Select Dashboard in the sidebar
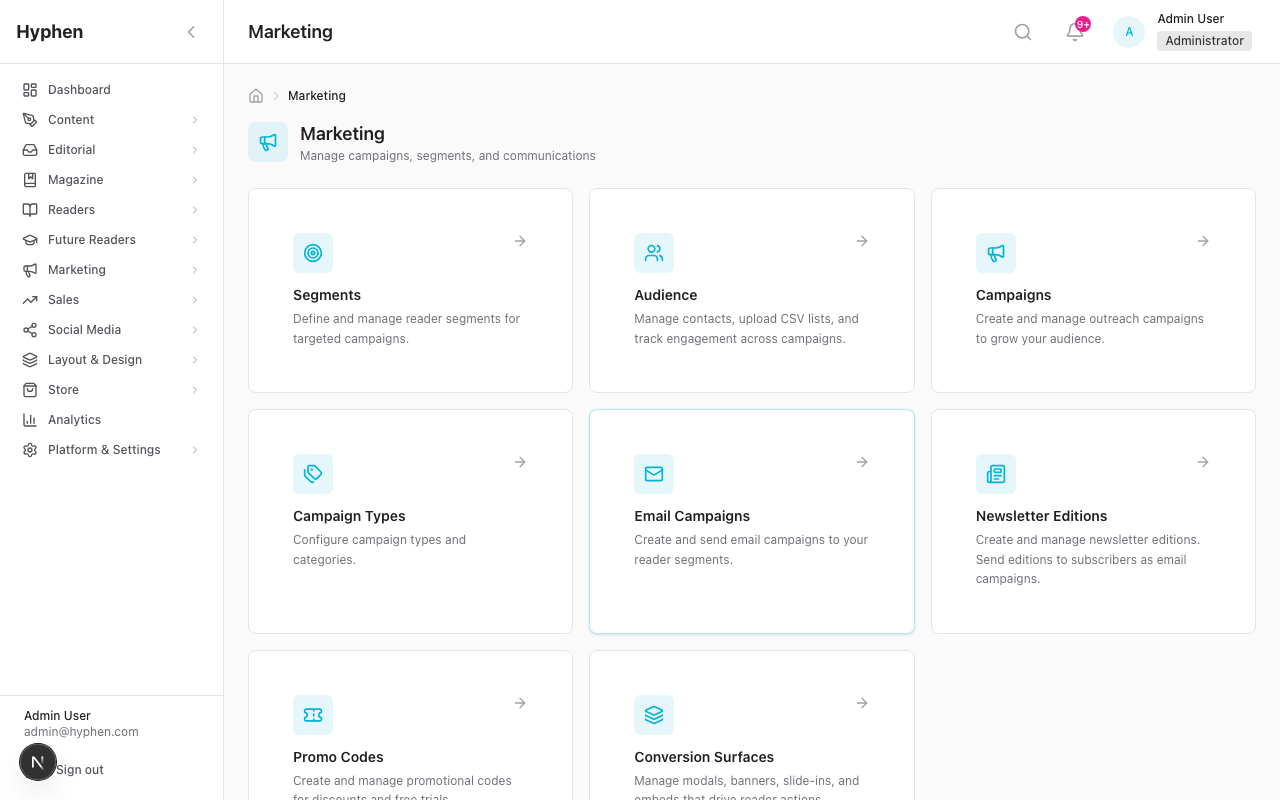Image resolution: width=1280 pixels, height=800 pixels. tap(79, 89)
